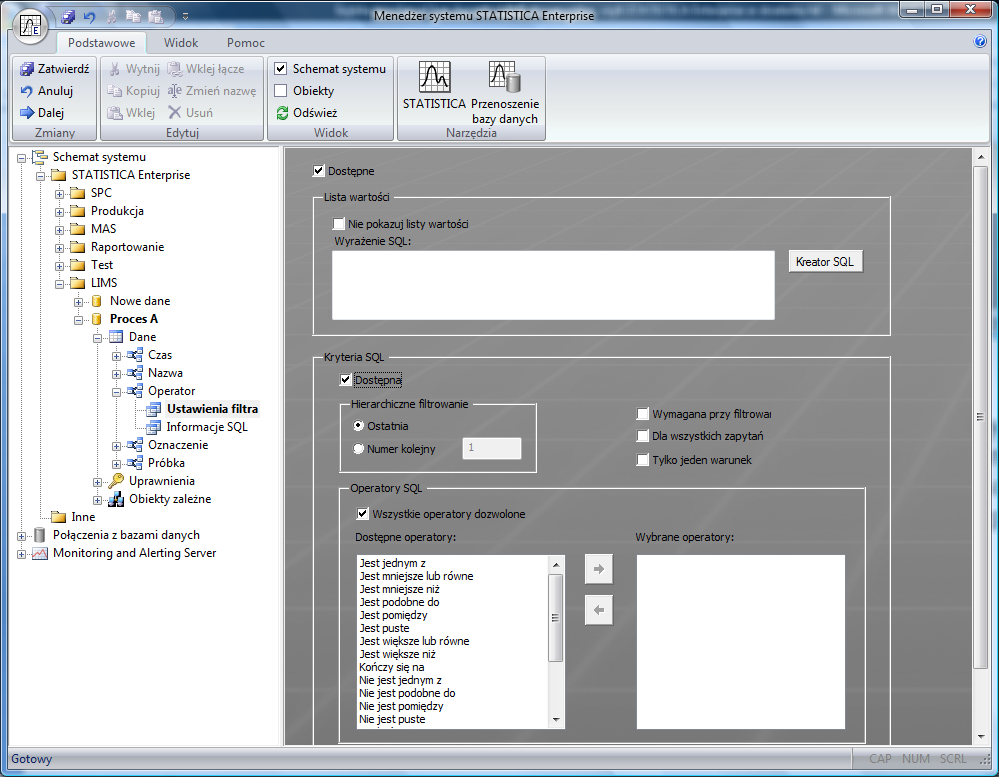The width and height of the screenshot is (999, 777).
Task: Collapse the LIMS folder
Action: [x=59, y=284]
